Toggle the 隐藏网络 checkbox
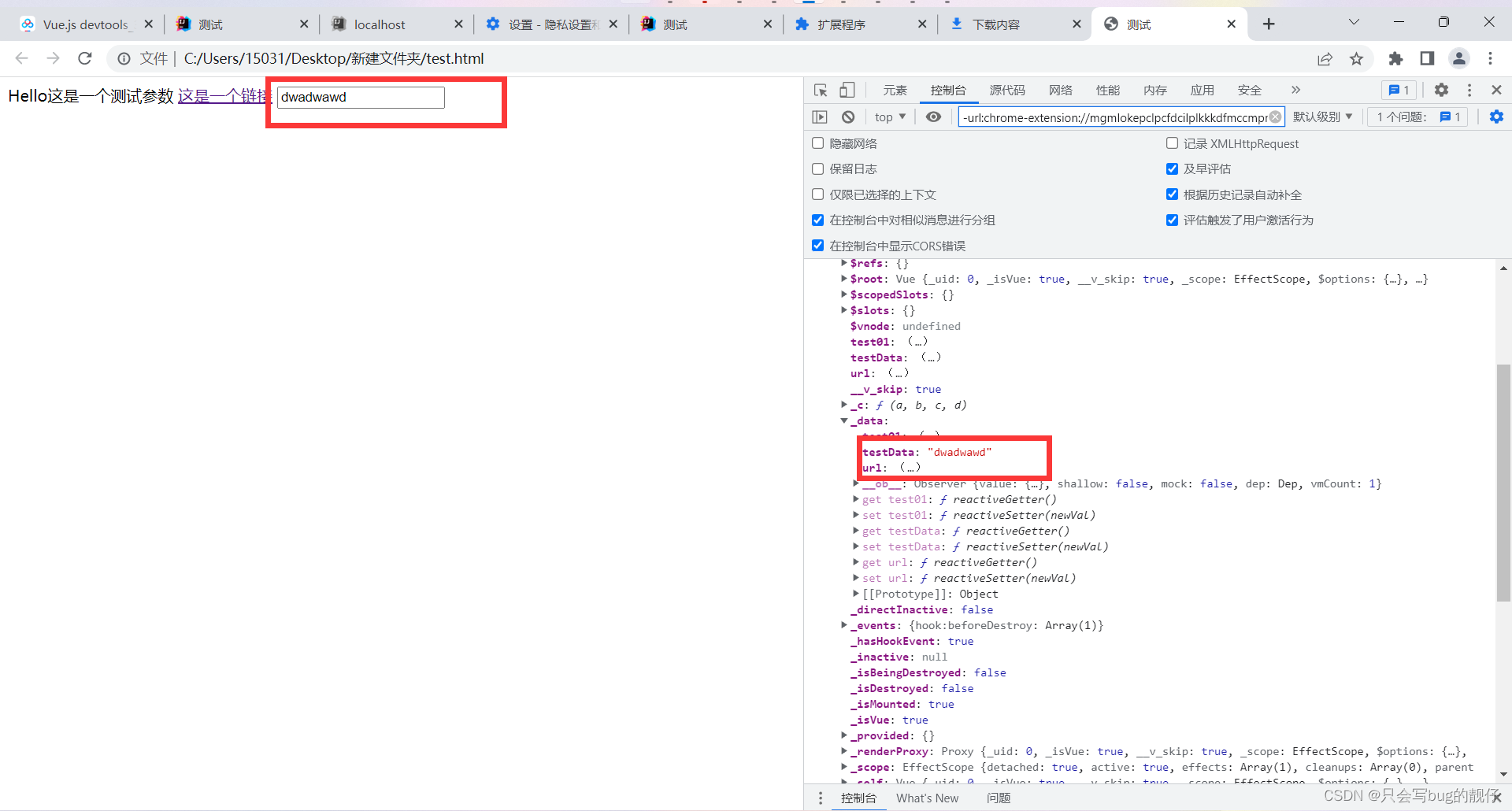1512x811 pixels. click(x=818, y=143)
